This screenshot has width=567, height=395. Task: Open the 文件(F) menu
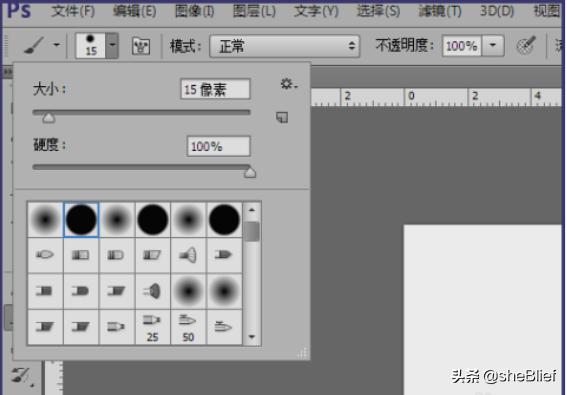[73, 12]
